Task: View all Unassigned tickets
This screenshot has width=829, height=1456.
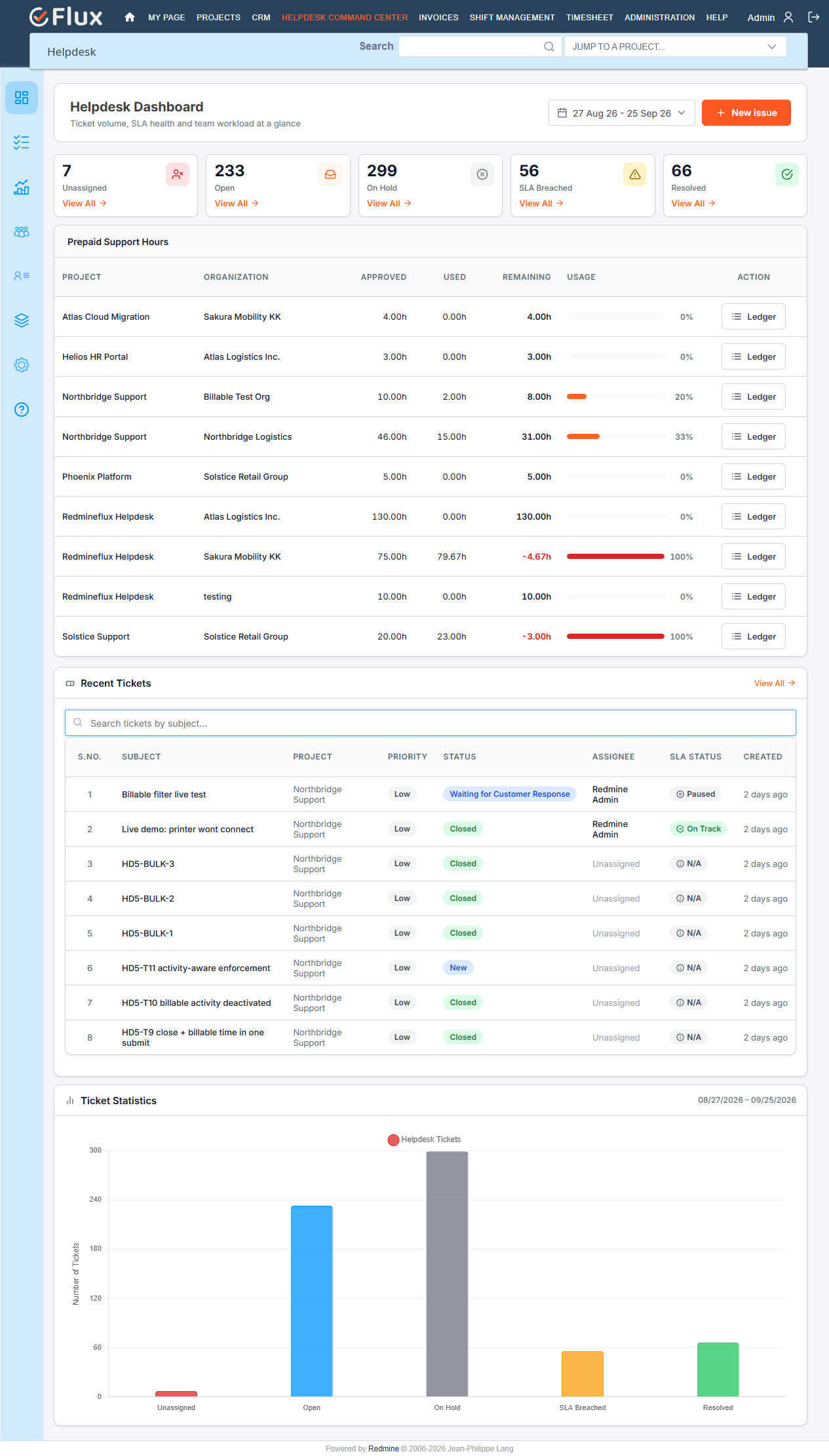Action: (85, 204)
